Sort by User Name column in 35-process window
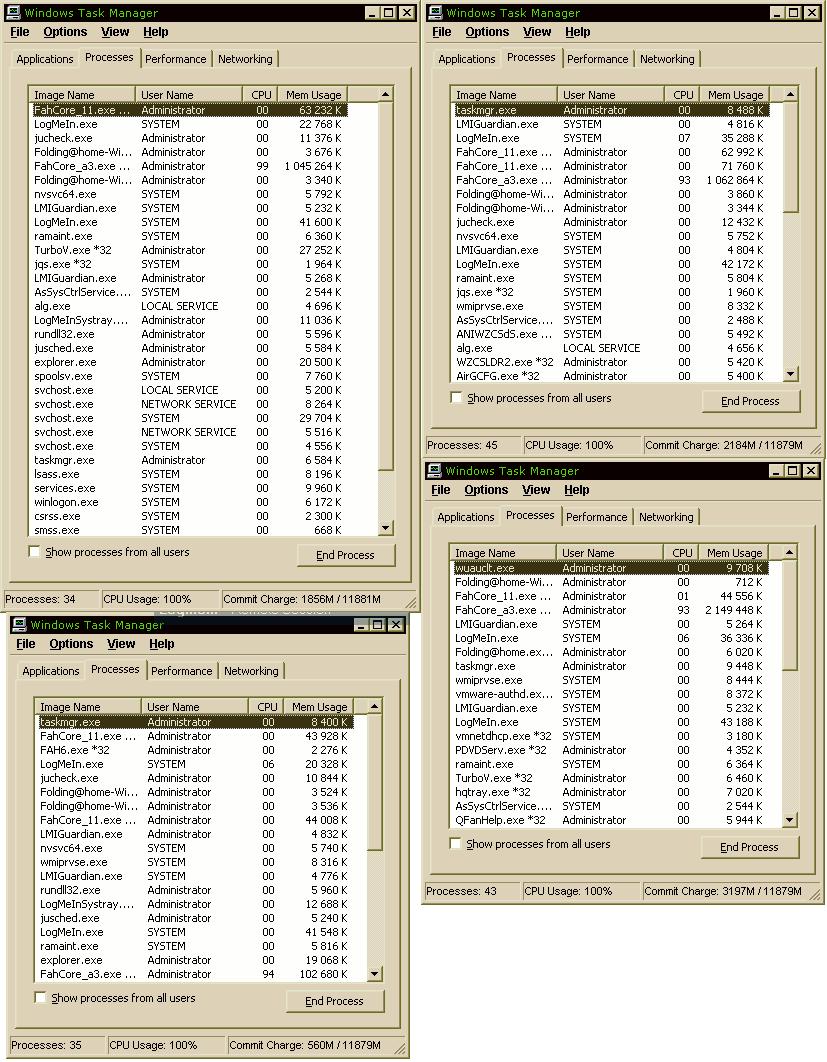 coord(195,706)
